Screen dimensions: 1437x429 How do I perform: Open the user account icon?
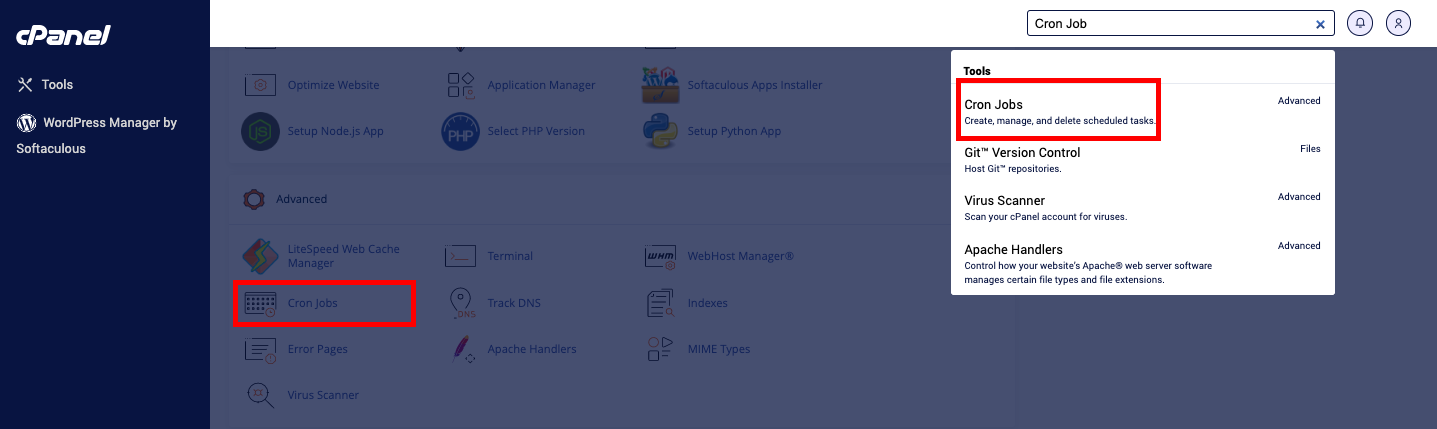[1399, 23]
